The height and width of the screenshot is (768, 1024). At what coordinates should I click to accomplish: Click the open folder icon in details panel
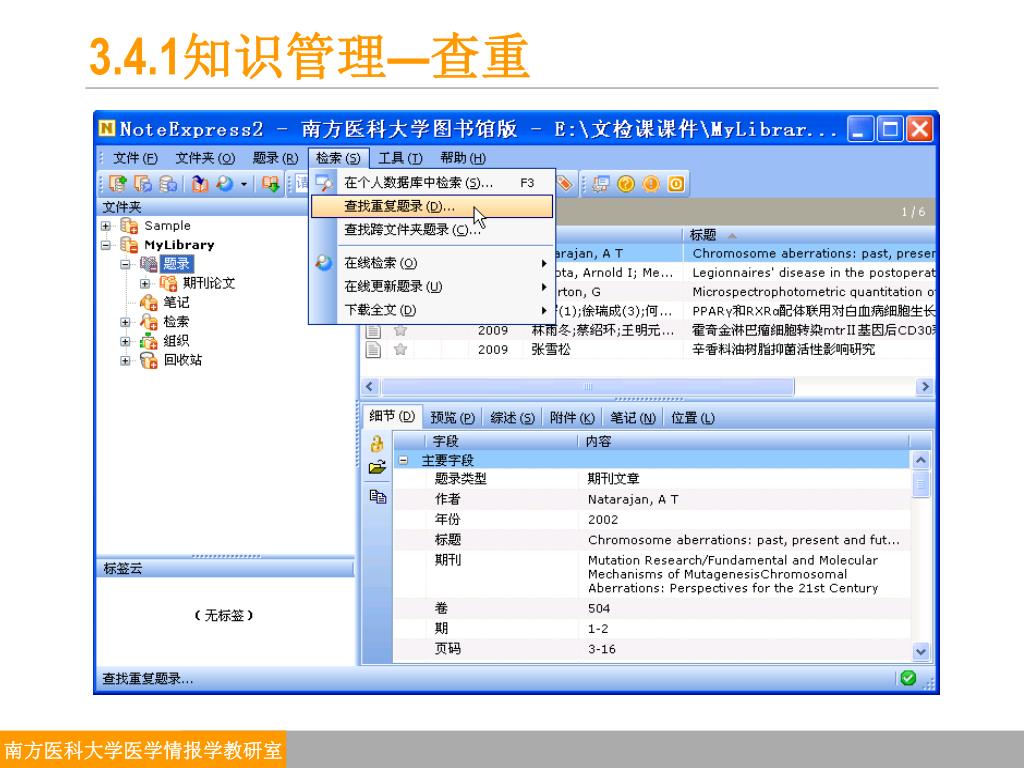point(377,468)
